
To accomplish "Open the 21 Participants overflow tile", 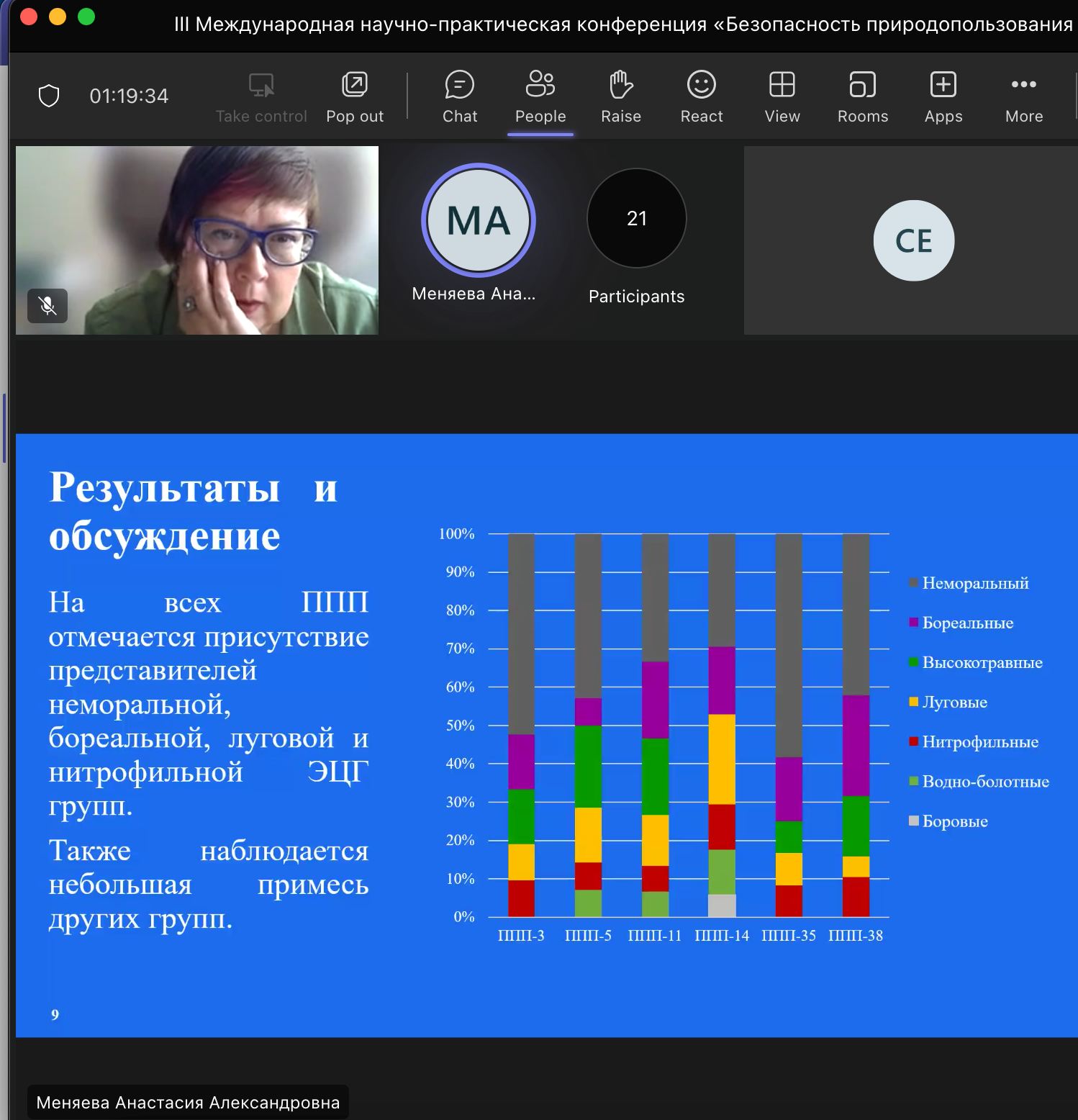I will (x=637, y=218).
